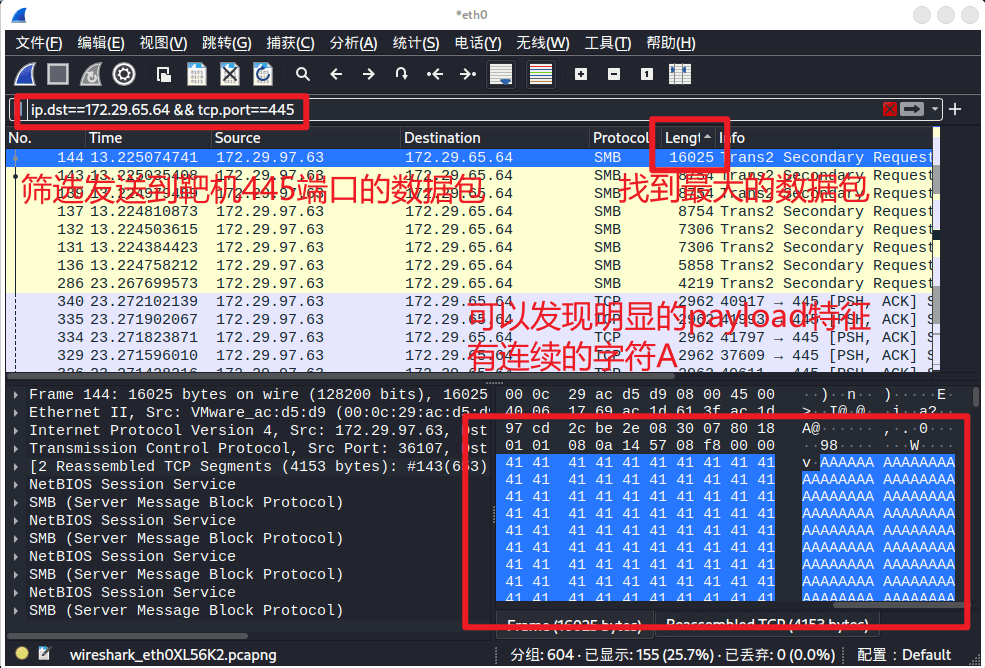Image resolution: width=985 pixels, height=668 pixels.
Task: Open capture options gear icon
Action: tap(124, 74)
